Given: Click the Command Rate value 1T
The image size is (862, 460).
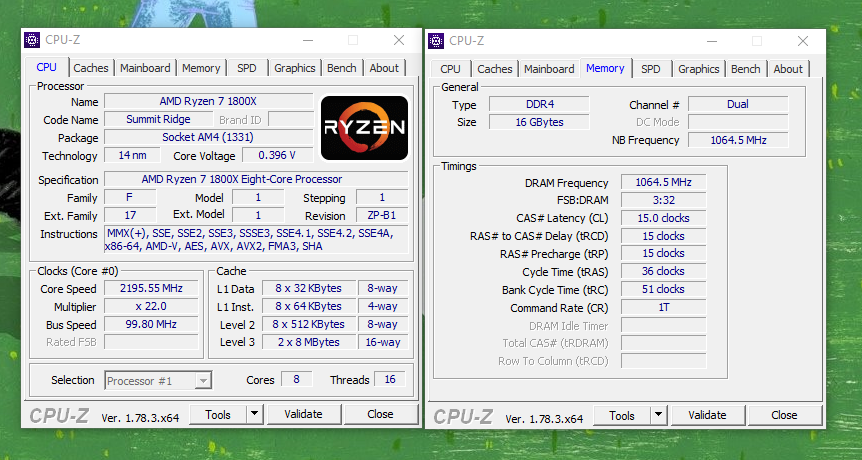Looking at the screenshot, I should click(664, 308).
